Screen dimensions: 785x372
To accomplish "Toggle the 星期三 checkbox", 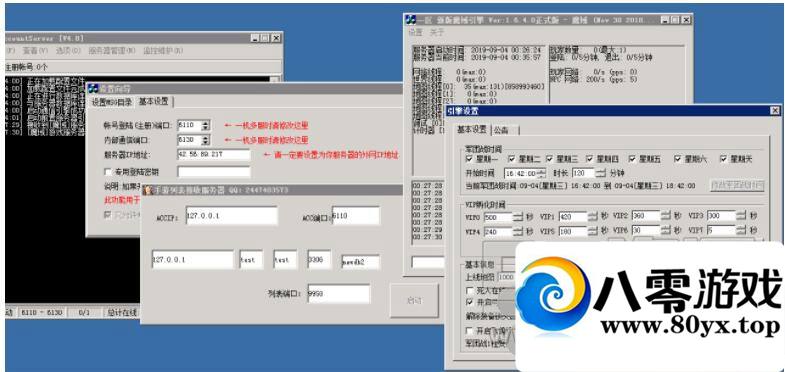I will pyautogui.click(x=549, y=159).
